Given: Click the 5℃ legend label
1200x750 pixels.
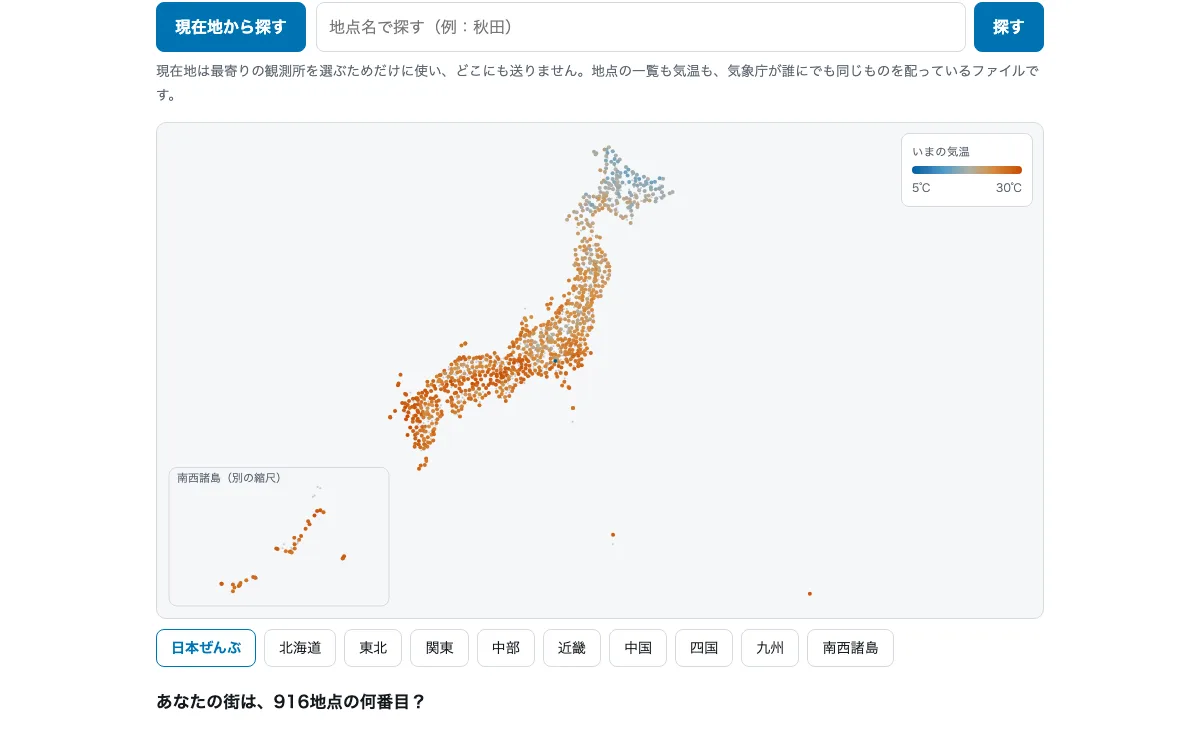Looking at the screenshot, I should (x=921, y=188).
